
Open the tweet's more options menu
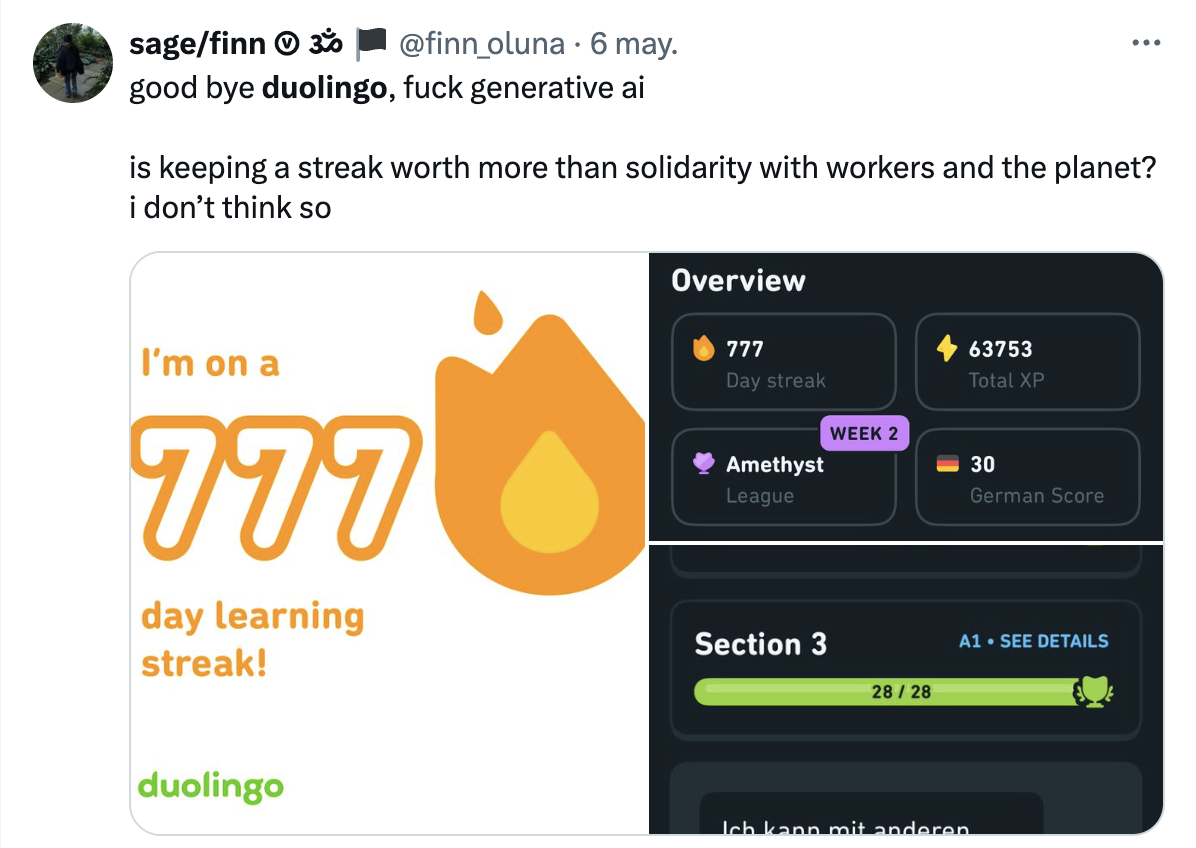[x=1144, y=44]
